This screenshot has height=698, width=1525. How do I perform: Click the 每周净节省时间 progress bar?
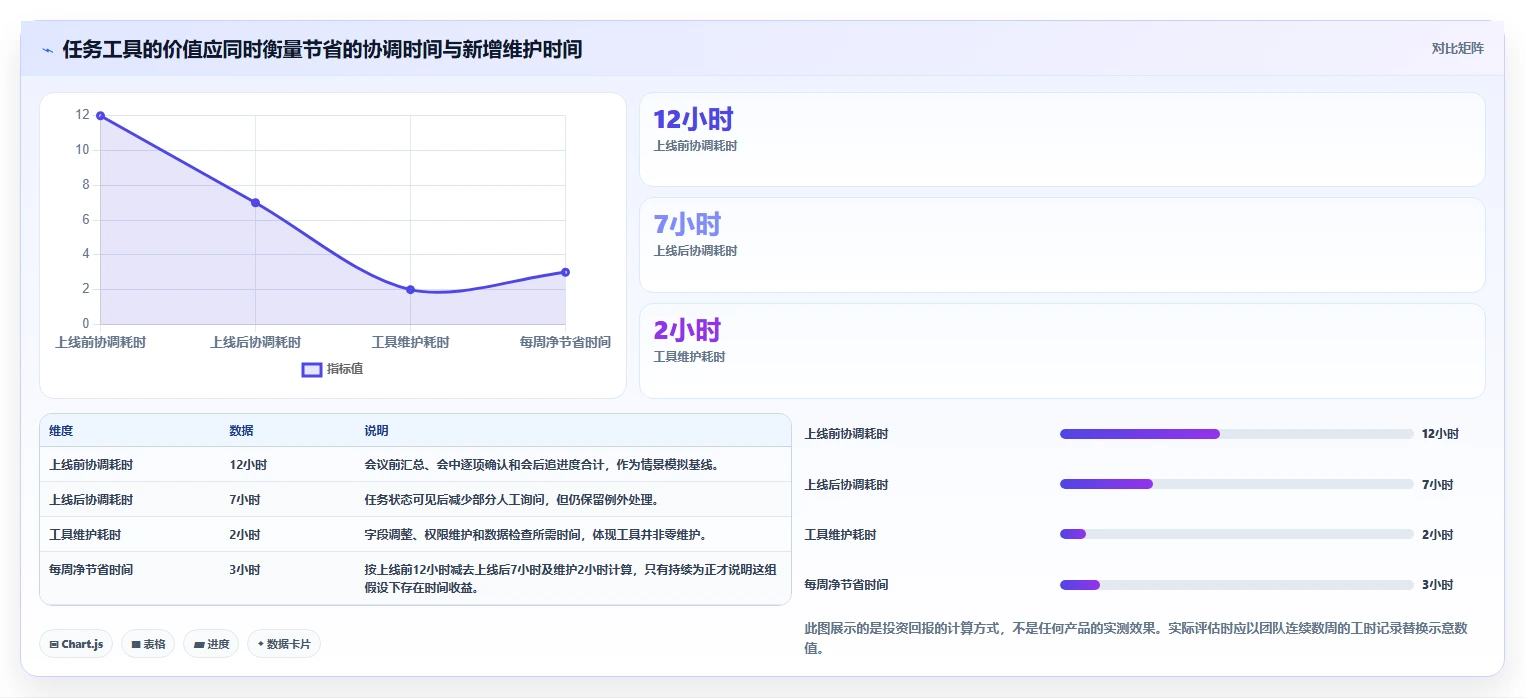[1237, 584]
